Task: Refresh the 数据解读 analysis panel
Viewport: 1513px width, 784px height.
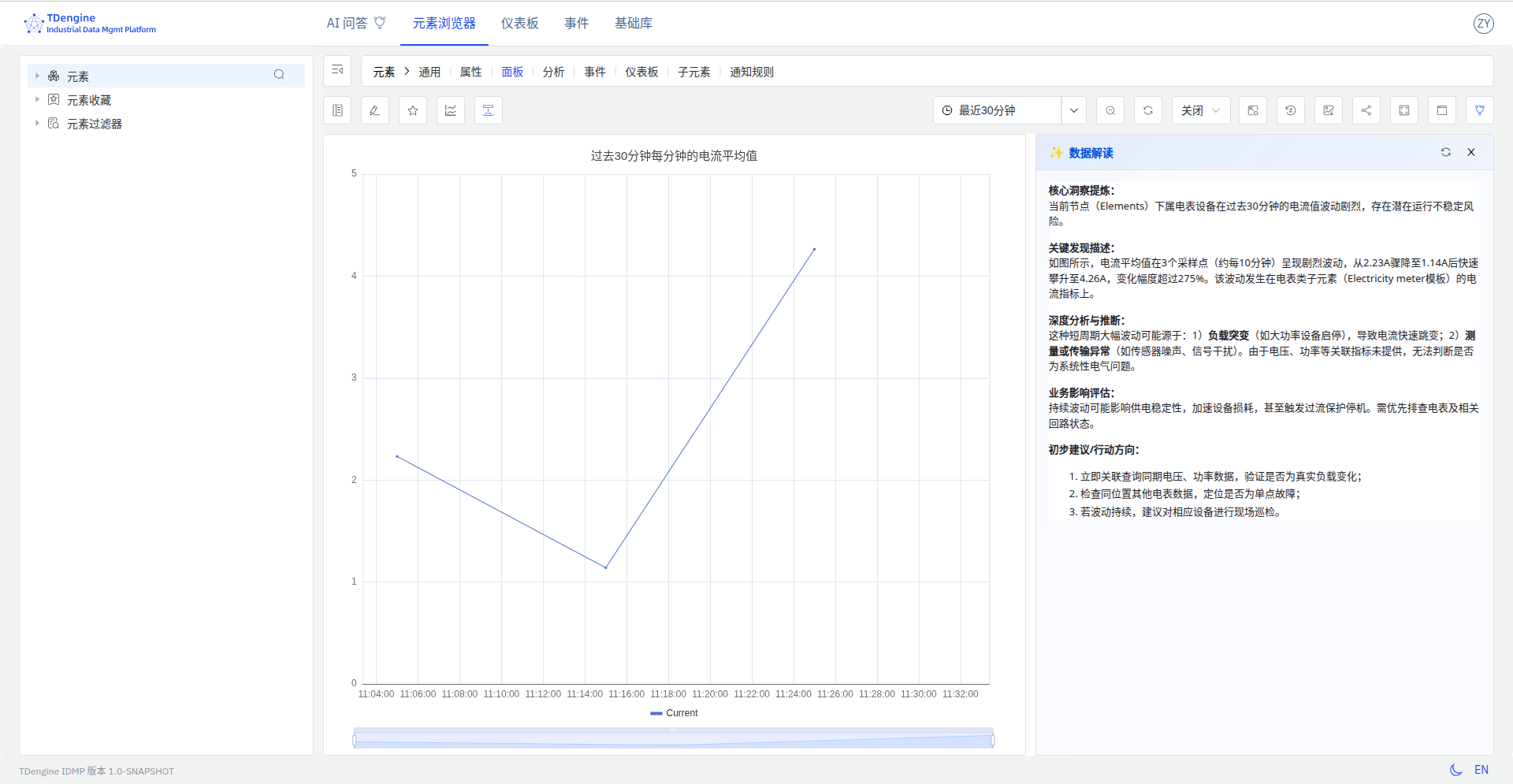Action: (x=1446, y=152)
